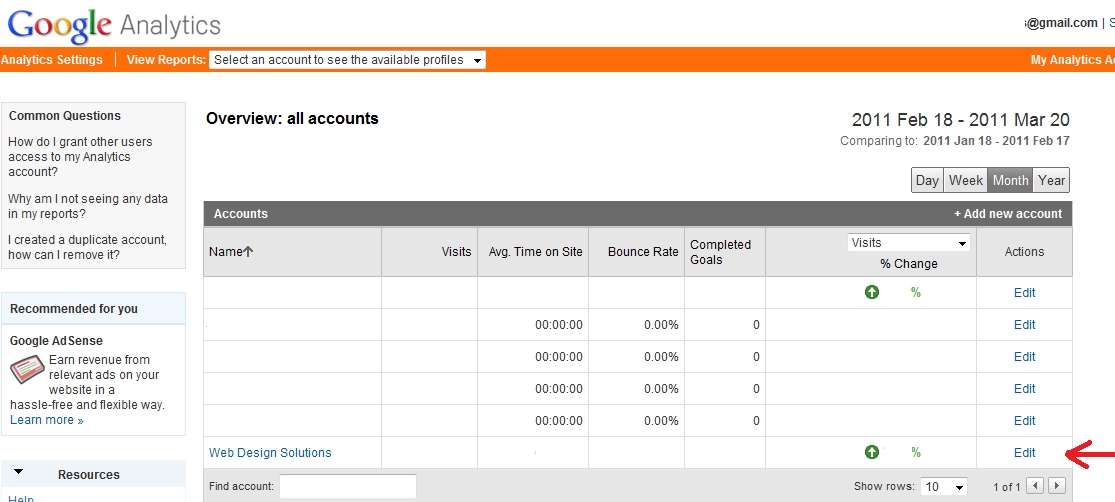Viewport: 1115px width, 502px height.
Task: Switch to the Day view tab
Action: coord(927,180)
